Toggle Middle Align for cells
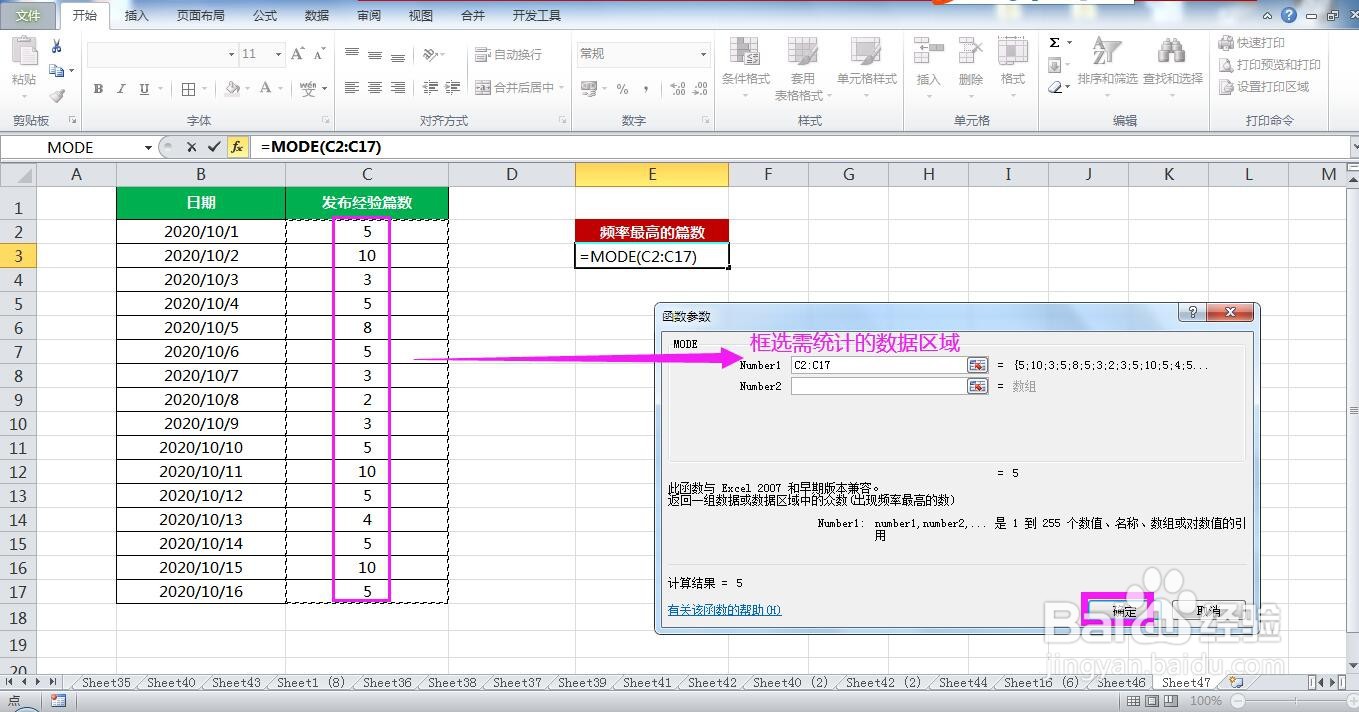The image size is (1359, 712). [375, 54]
